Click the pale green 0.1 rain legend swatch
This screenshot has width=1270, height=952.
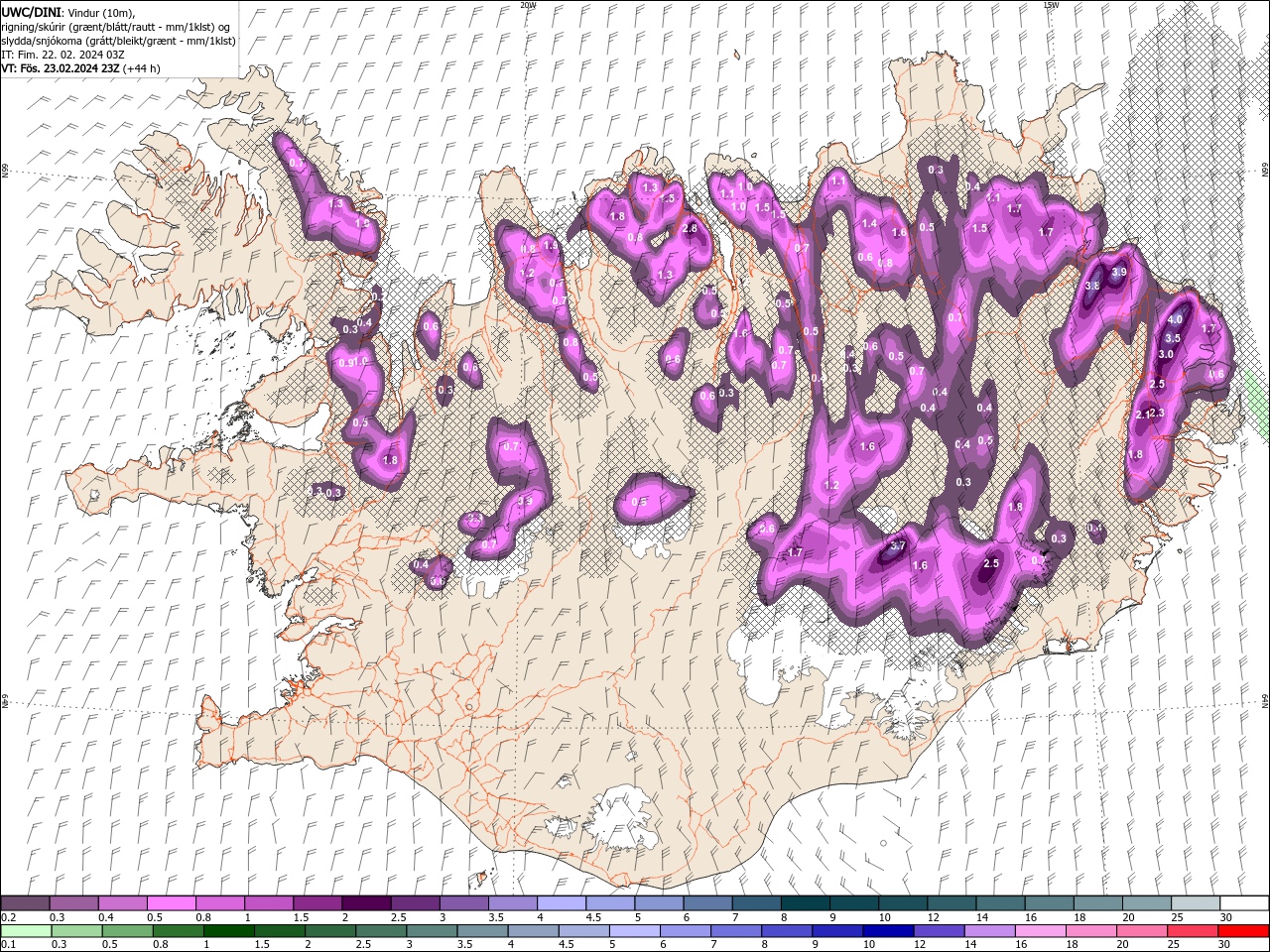26,931
